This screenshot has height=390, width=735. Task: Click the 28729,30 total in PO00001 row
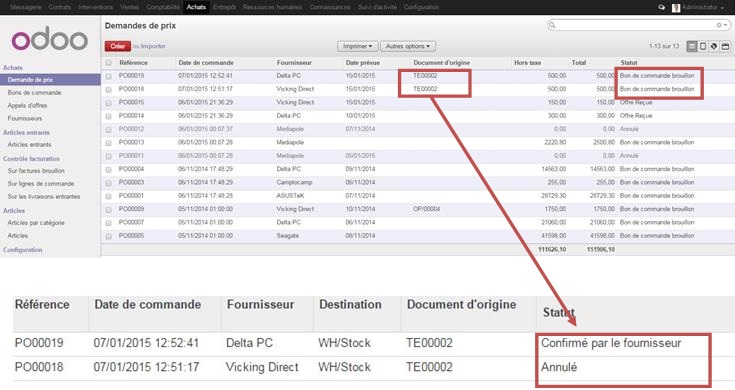click(602, 196)
